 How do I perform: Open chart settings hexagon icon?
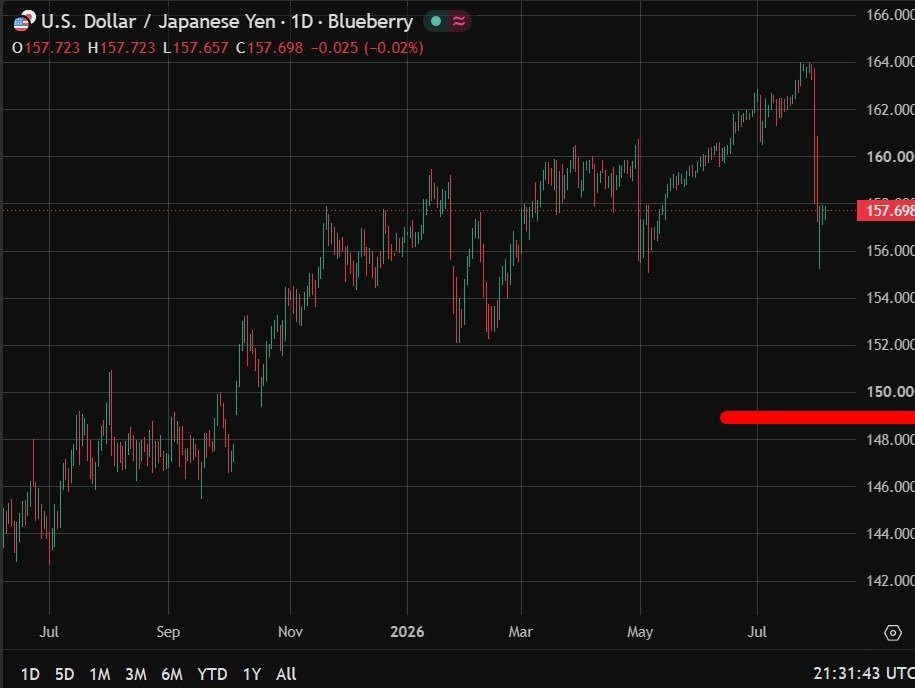[x=893, y=633]
